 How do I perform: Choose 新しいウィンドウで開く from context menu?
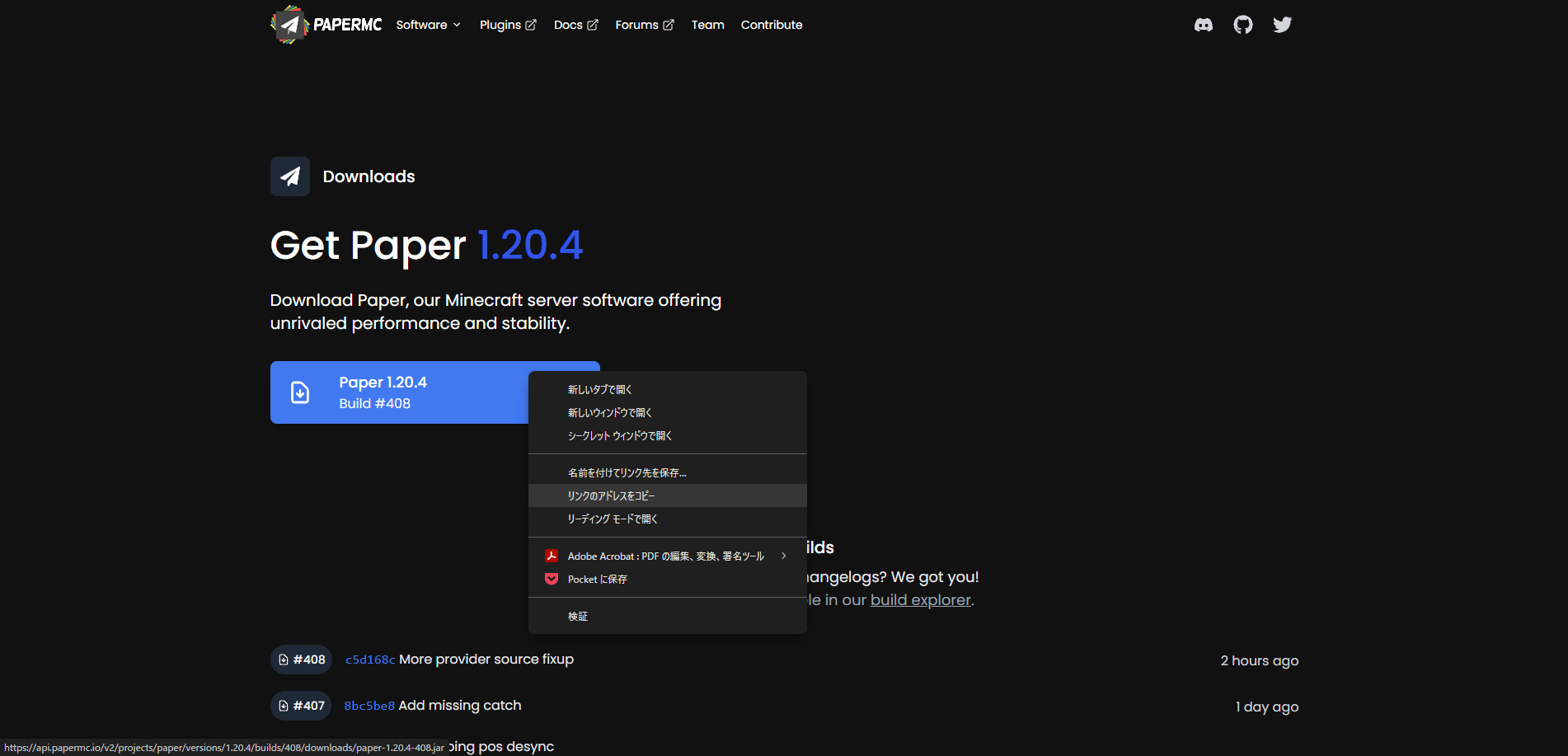pos(668,412)
